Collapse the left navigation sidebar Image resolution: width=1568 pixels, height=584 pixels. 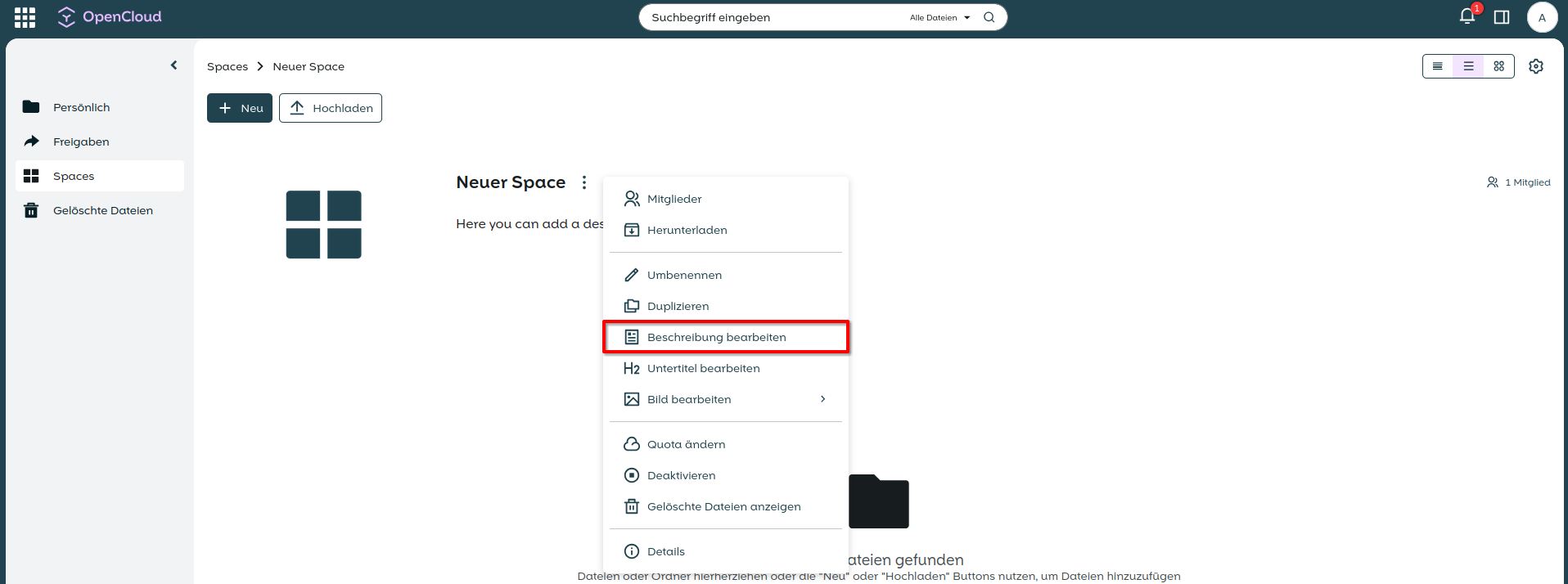point(173,65)
